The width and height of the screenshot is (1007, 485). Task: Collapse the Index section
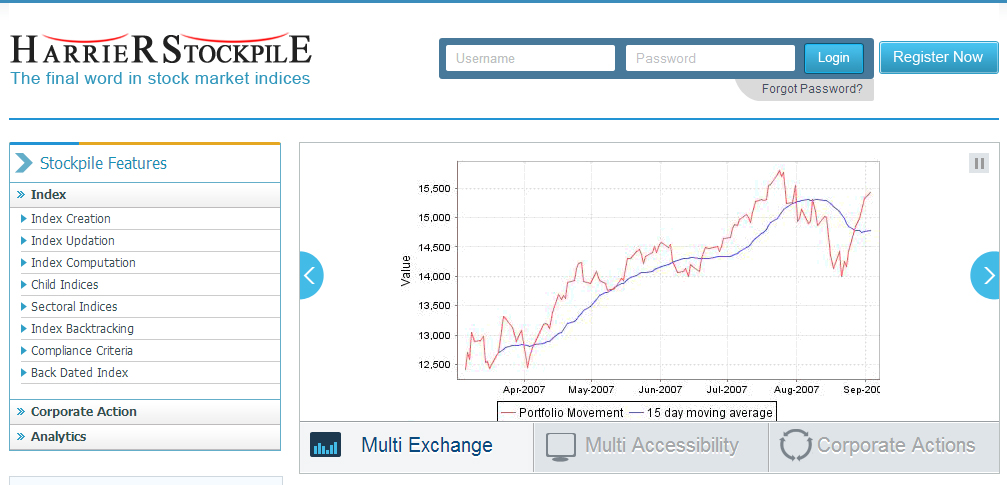145,195
